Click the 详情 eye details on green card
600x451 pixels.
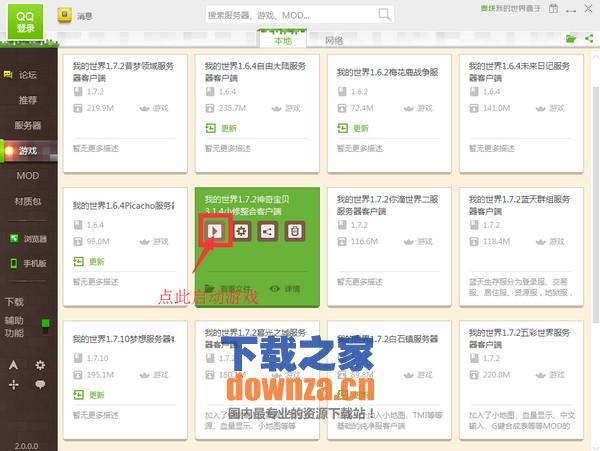[x=285, y=288]
